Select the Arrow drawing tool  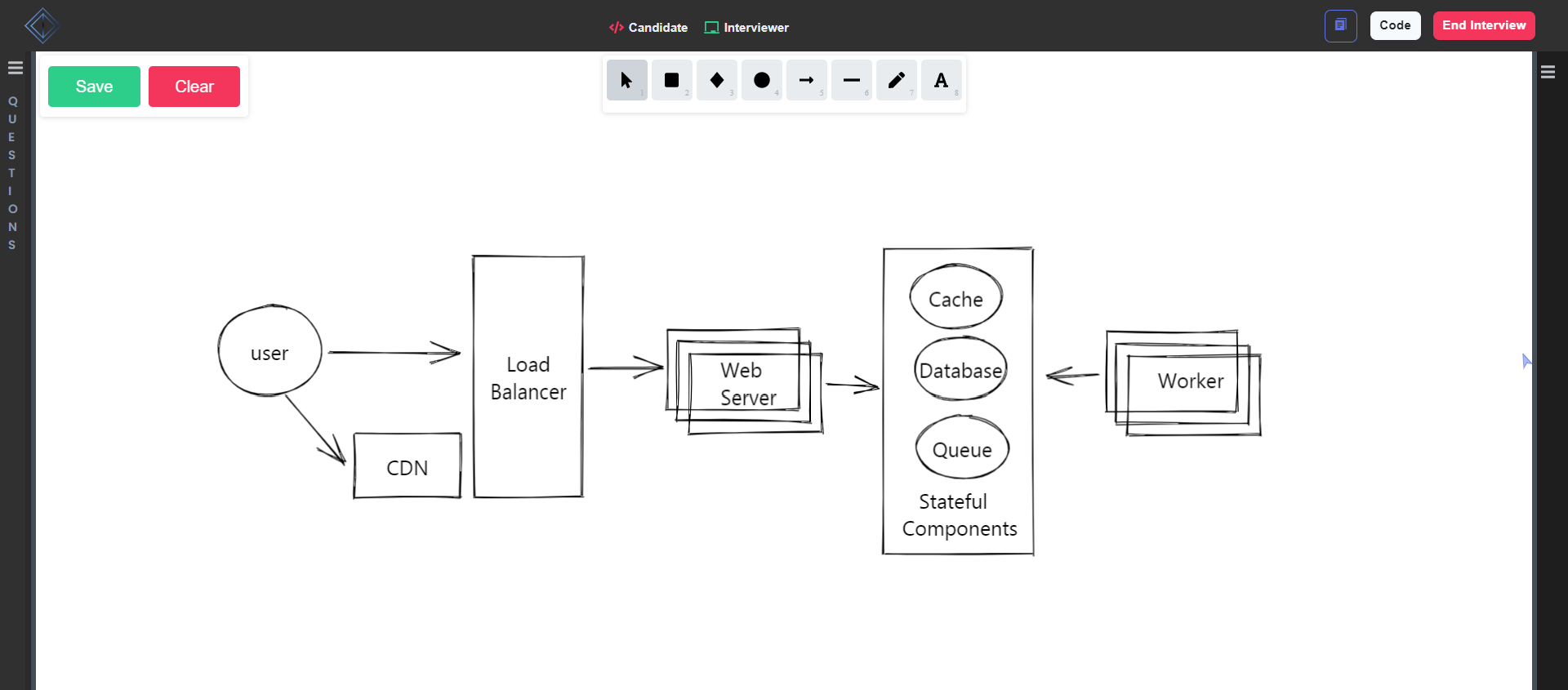[x=806, y=80]
